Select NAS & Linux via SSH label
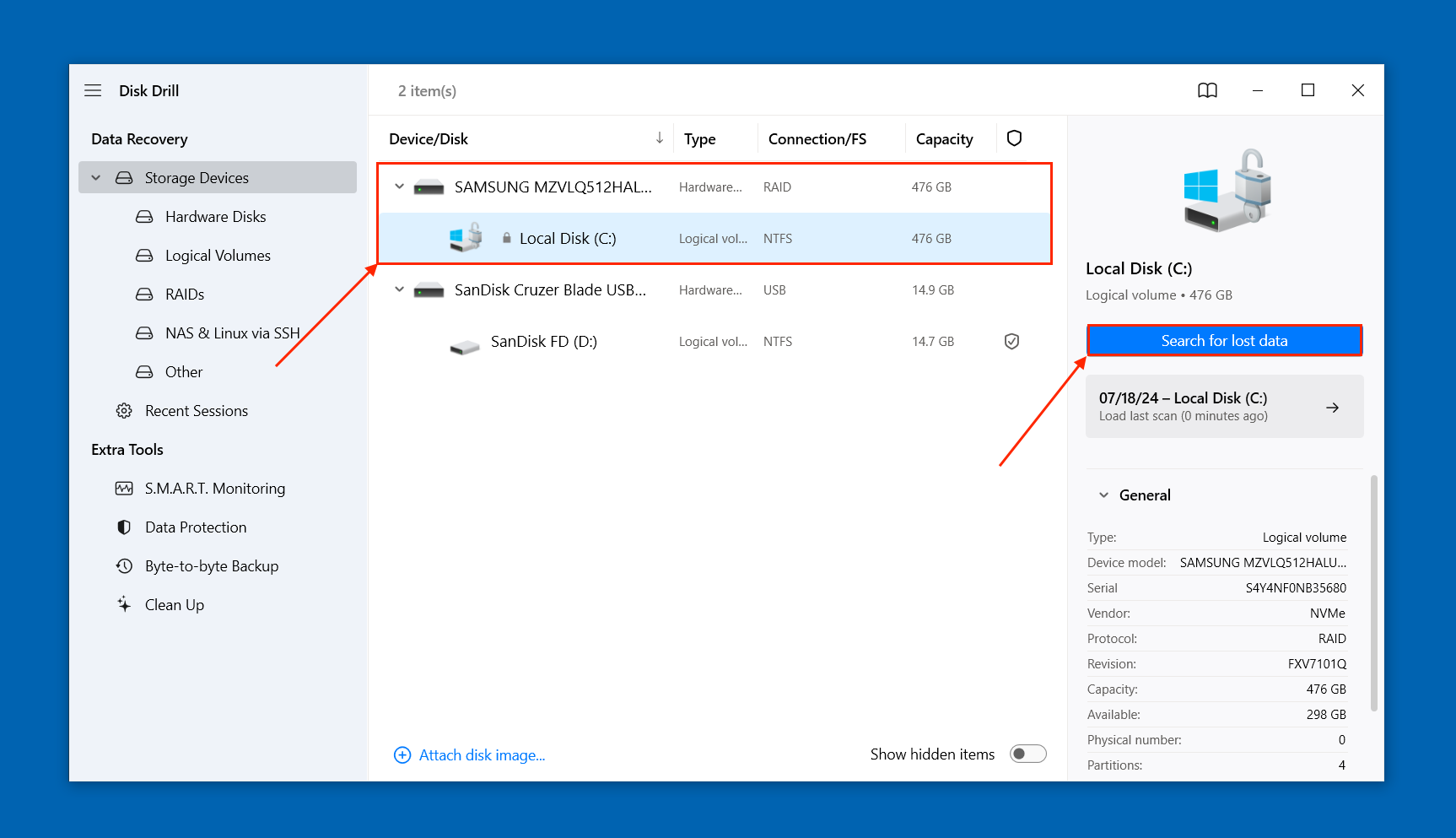 233,333
